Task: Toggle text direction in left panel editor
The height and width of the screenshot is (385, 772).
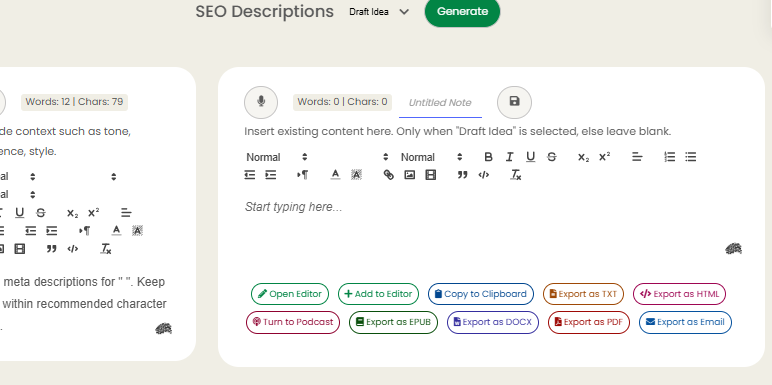Action: click(84, 230)
